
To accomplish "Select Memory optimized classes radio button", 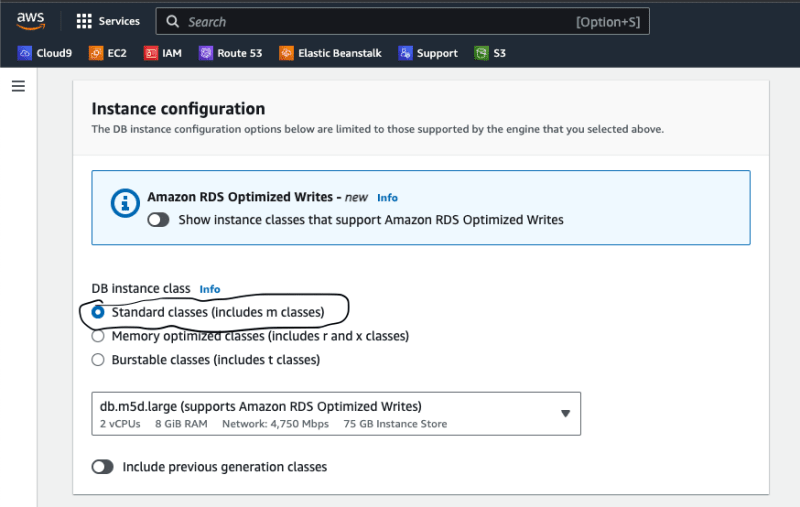I will [98, 336].
